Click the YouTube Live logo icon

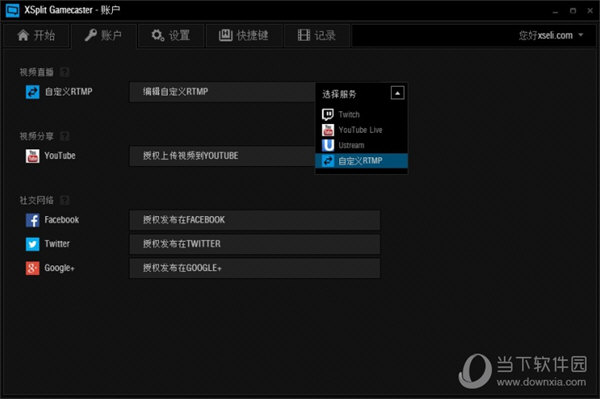click(328, 130)
